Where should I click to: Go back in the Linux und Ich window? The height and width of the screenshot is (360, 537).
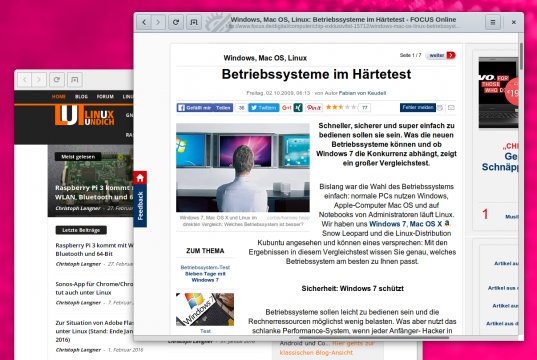tap(25, 80)
